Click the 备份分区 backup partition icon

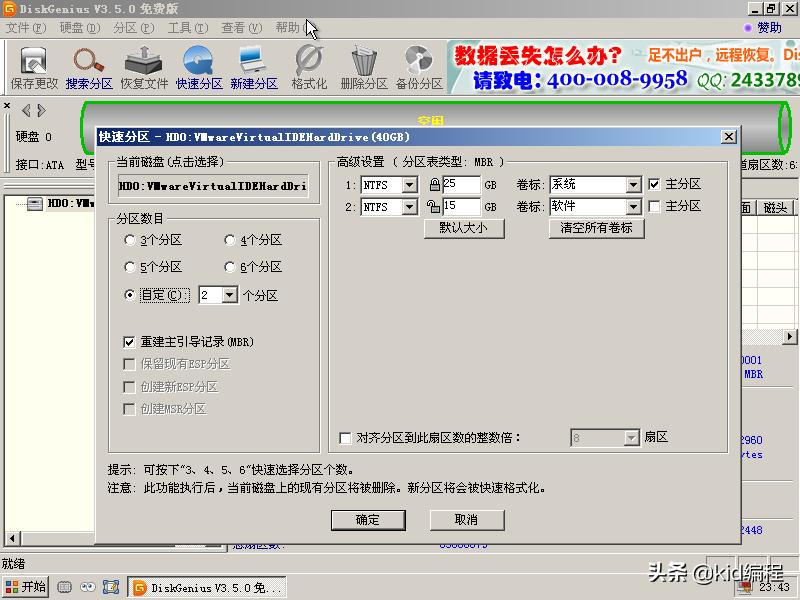[418, 68]
